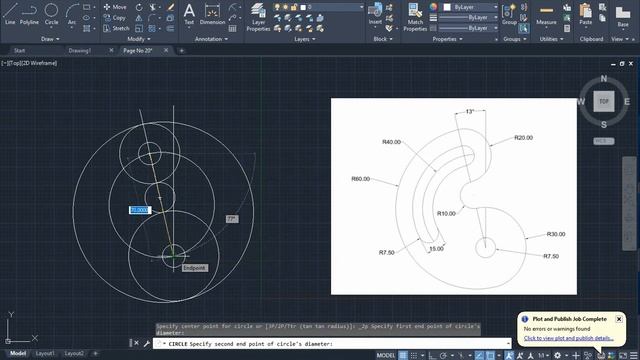Click the Group icon
640x360 pixels.
coord(509,13)
